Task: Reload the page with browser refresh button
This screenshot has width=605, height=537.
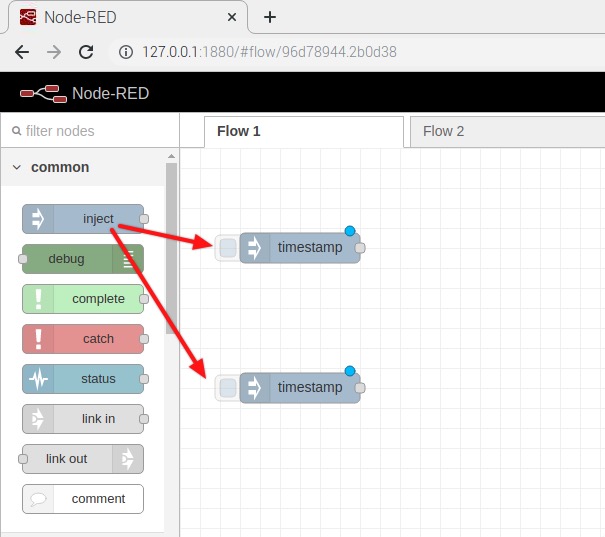Action: [86, 52]
